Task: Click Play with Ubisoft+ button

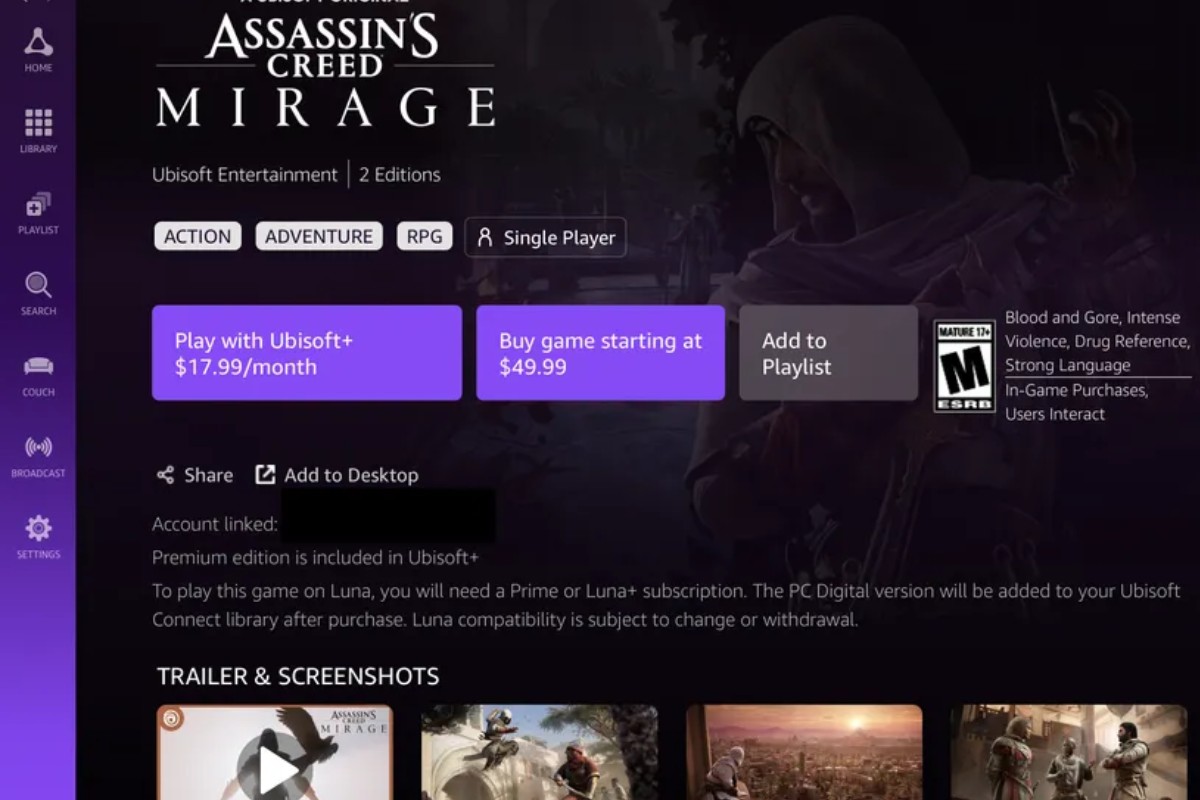Action: (306, 353)
